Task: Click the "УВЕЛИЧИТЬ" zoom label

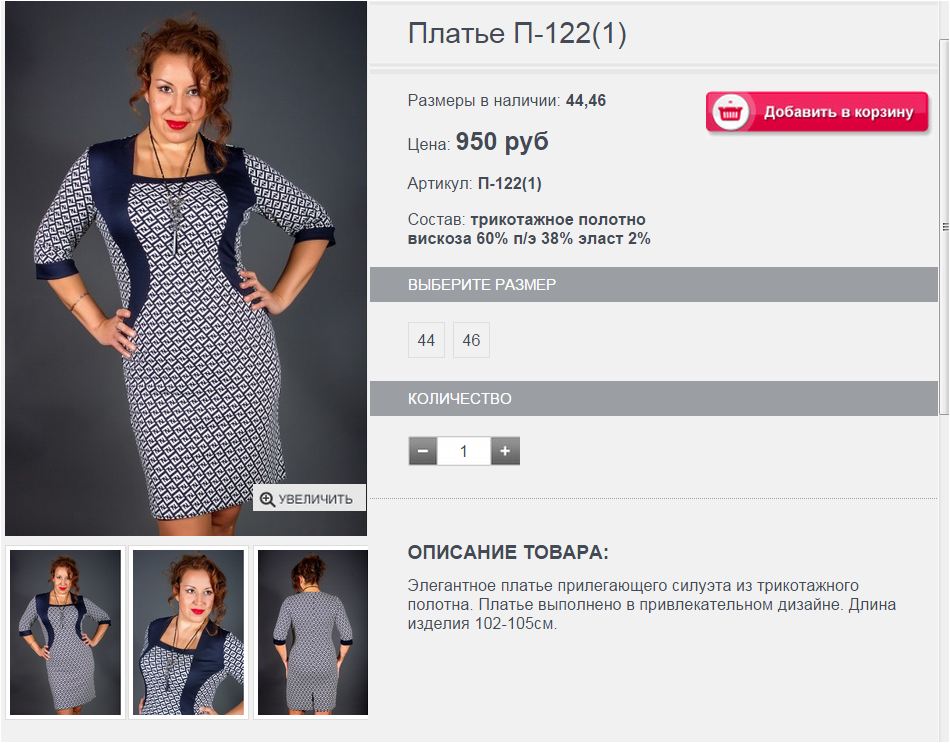Action: 316,499
